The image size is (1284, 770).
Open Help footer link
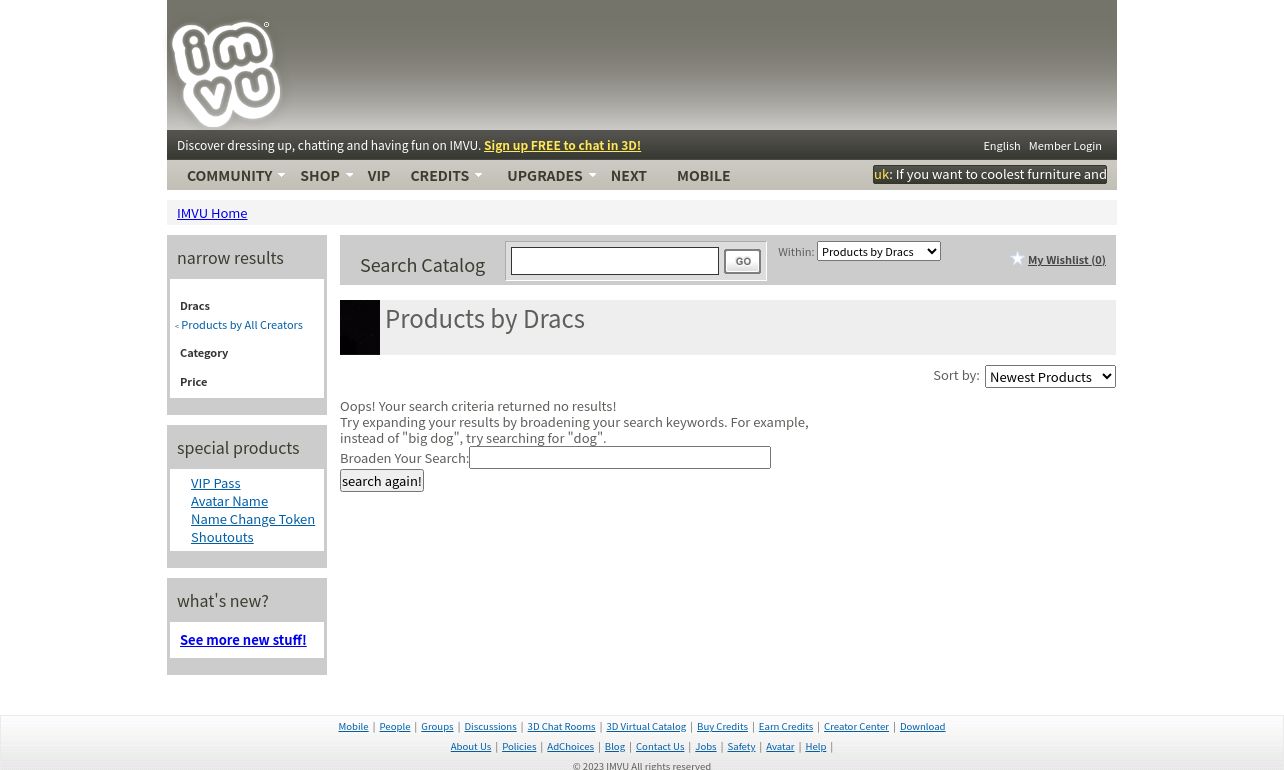pyautogui.click(x=816, y=747)
